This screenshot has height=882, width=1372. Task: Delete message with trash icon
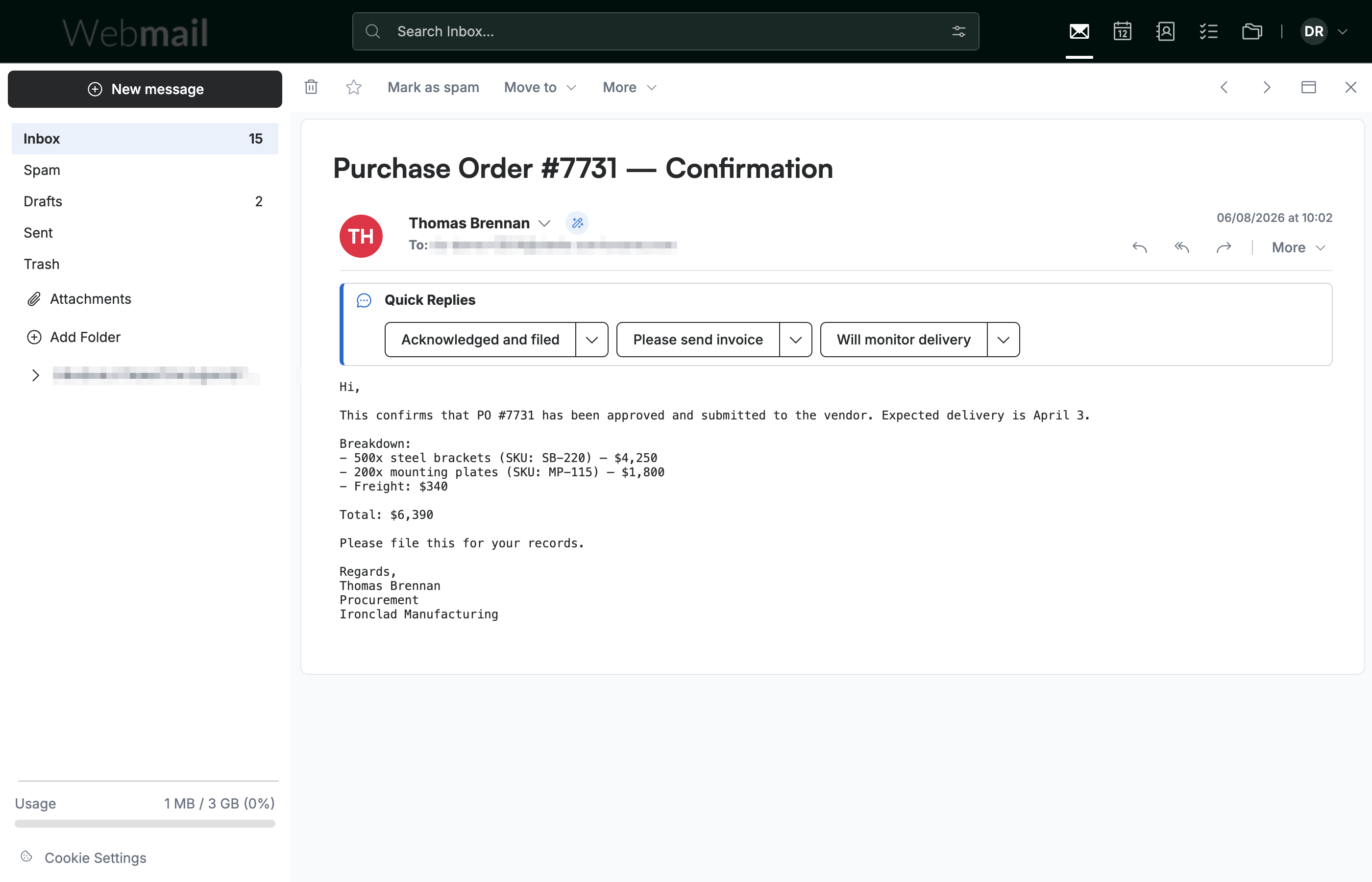[x=311, y=87]
